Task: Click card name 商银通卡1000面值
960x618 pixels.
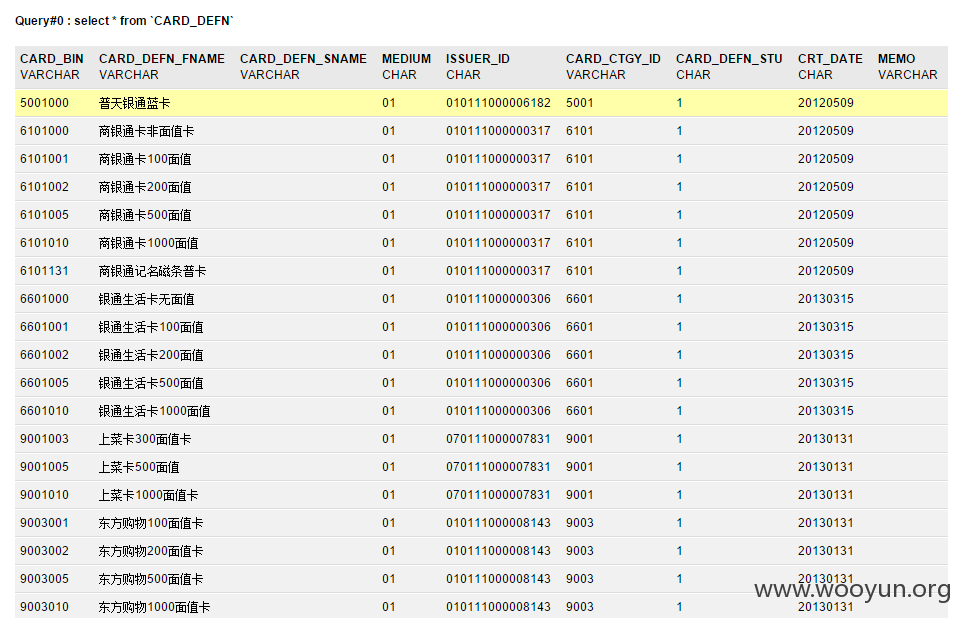Action: coord(149,243)
